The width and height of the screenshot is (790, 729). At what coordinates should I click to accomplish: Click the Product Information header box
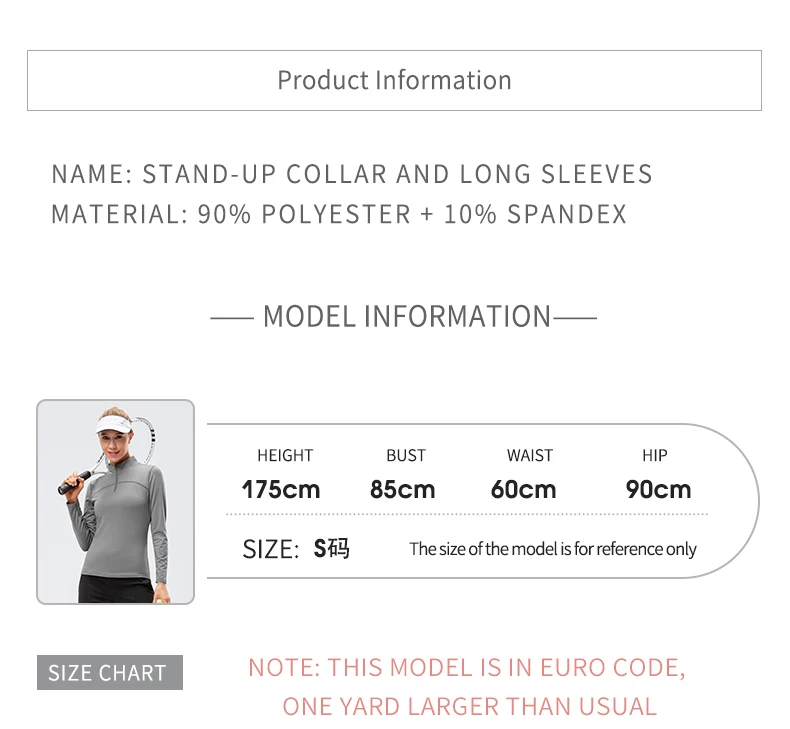[394, 81]
